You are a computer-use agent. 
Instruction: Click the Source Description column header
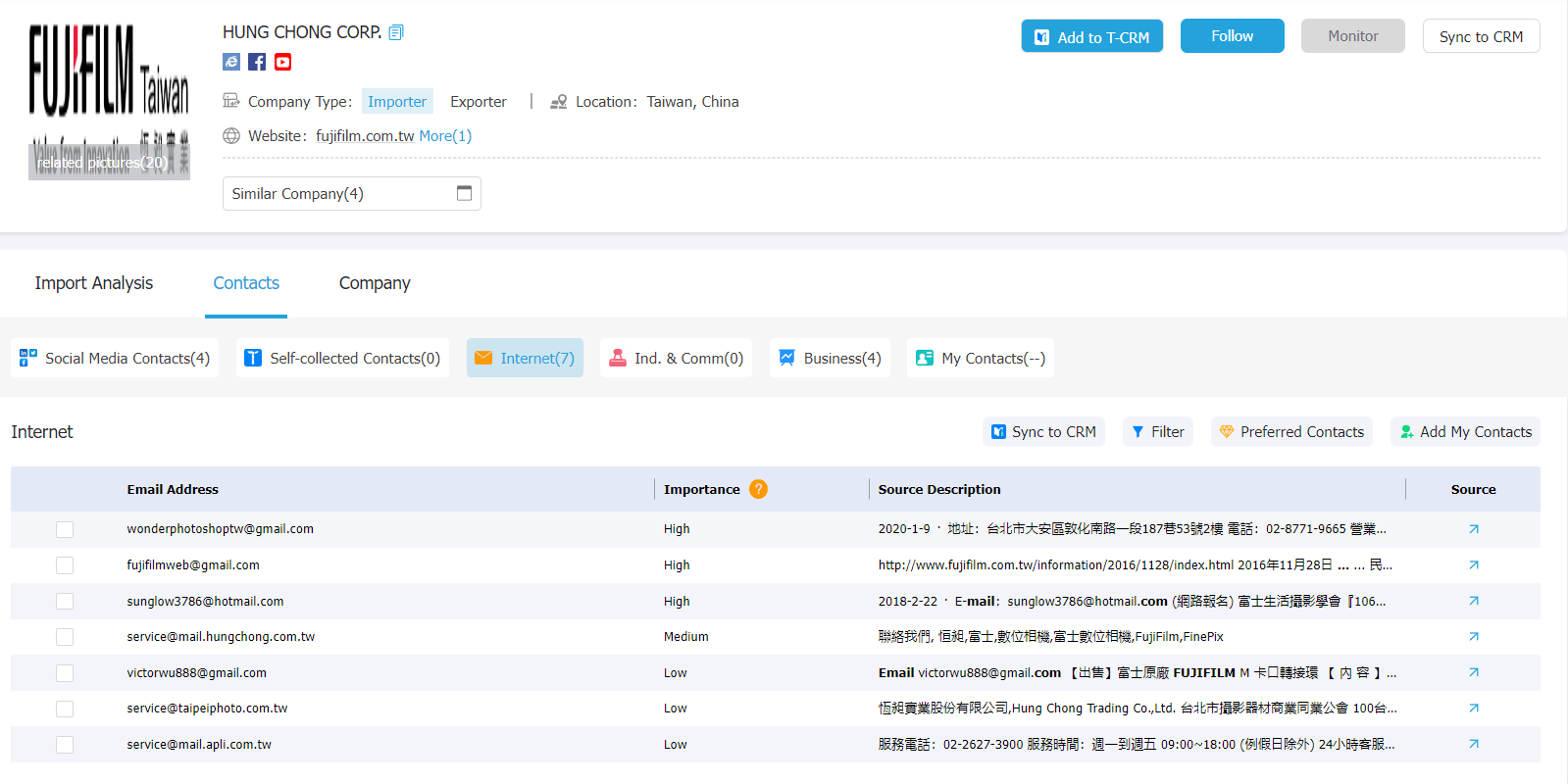click(x=939, y=489)
